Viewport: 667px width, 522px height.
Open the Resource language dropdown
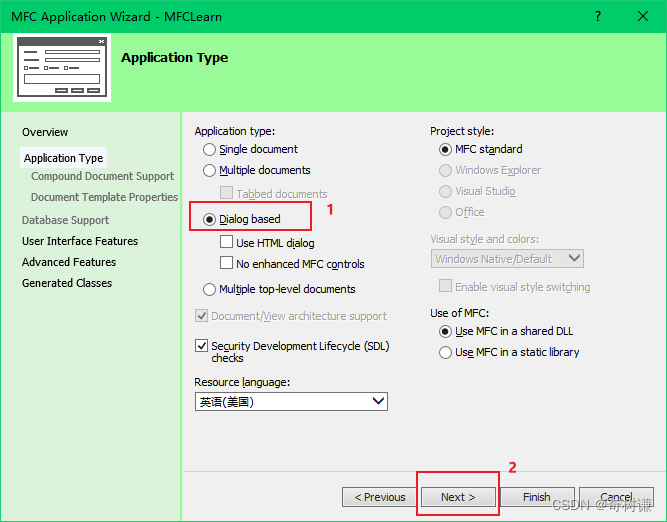click(x=291, y=402)
